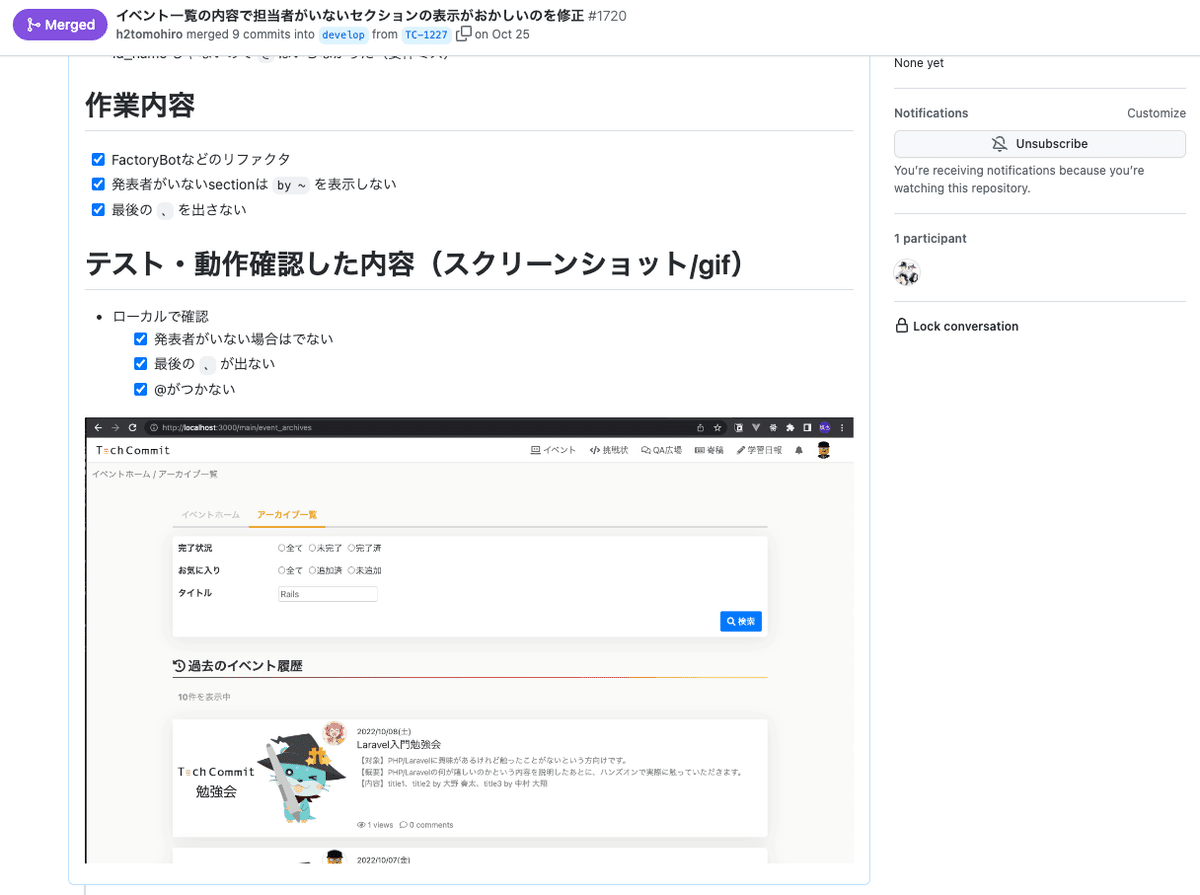Screen dimensions: 1200x895
Task: Click the lock icon beside Lock conversation
Action: (902, 326)
